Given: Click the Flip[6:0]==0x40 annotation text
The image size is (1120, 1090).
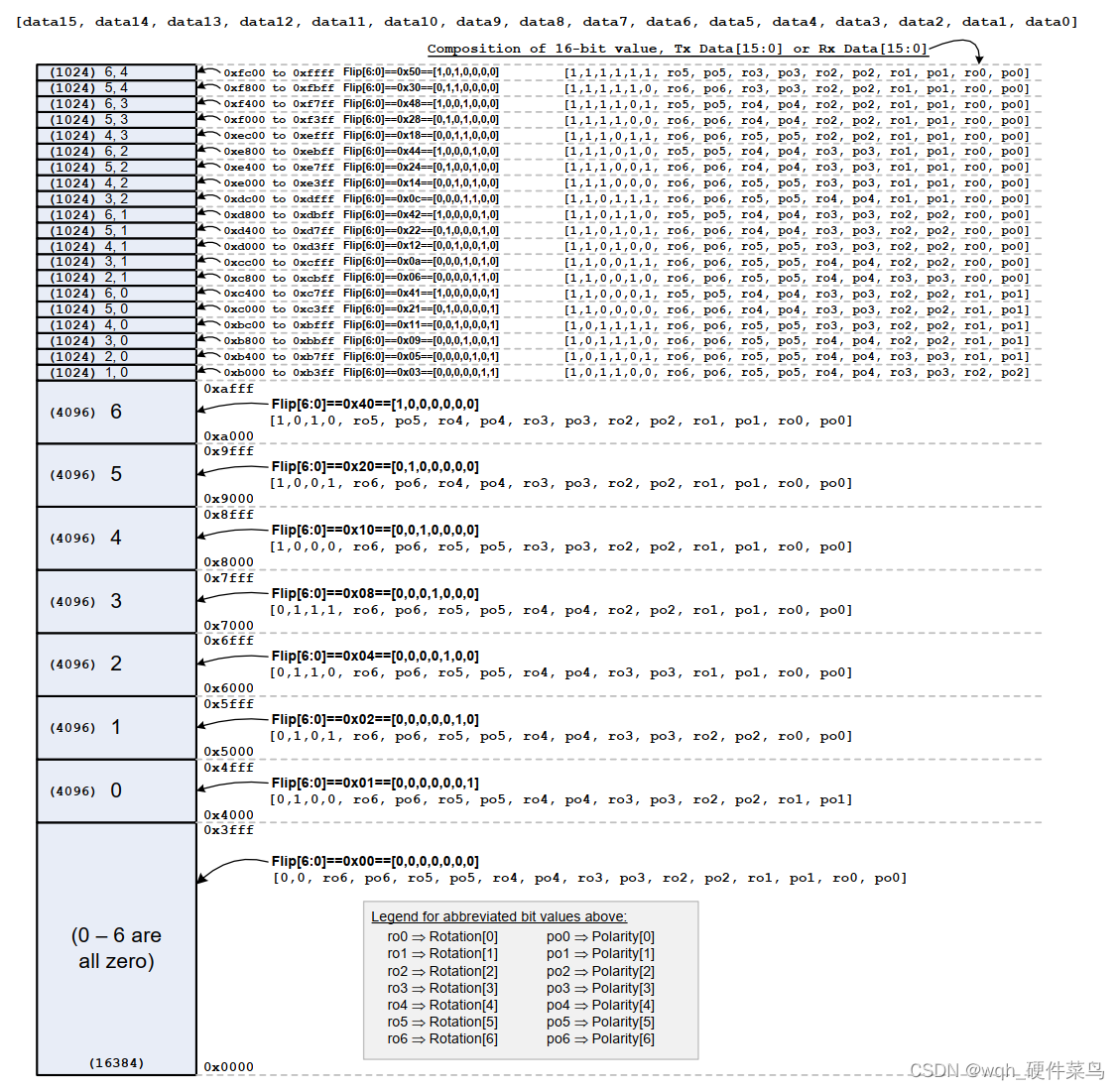Looking at the screenshot, I should (x=374, y=404).
